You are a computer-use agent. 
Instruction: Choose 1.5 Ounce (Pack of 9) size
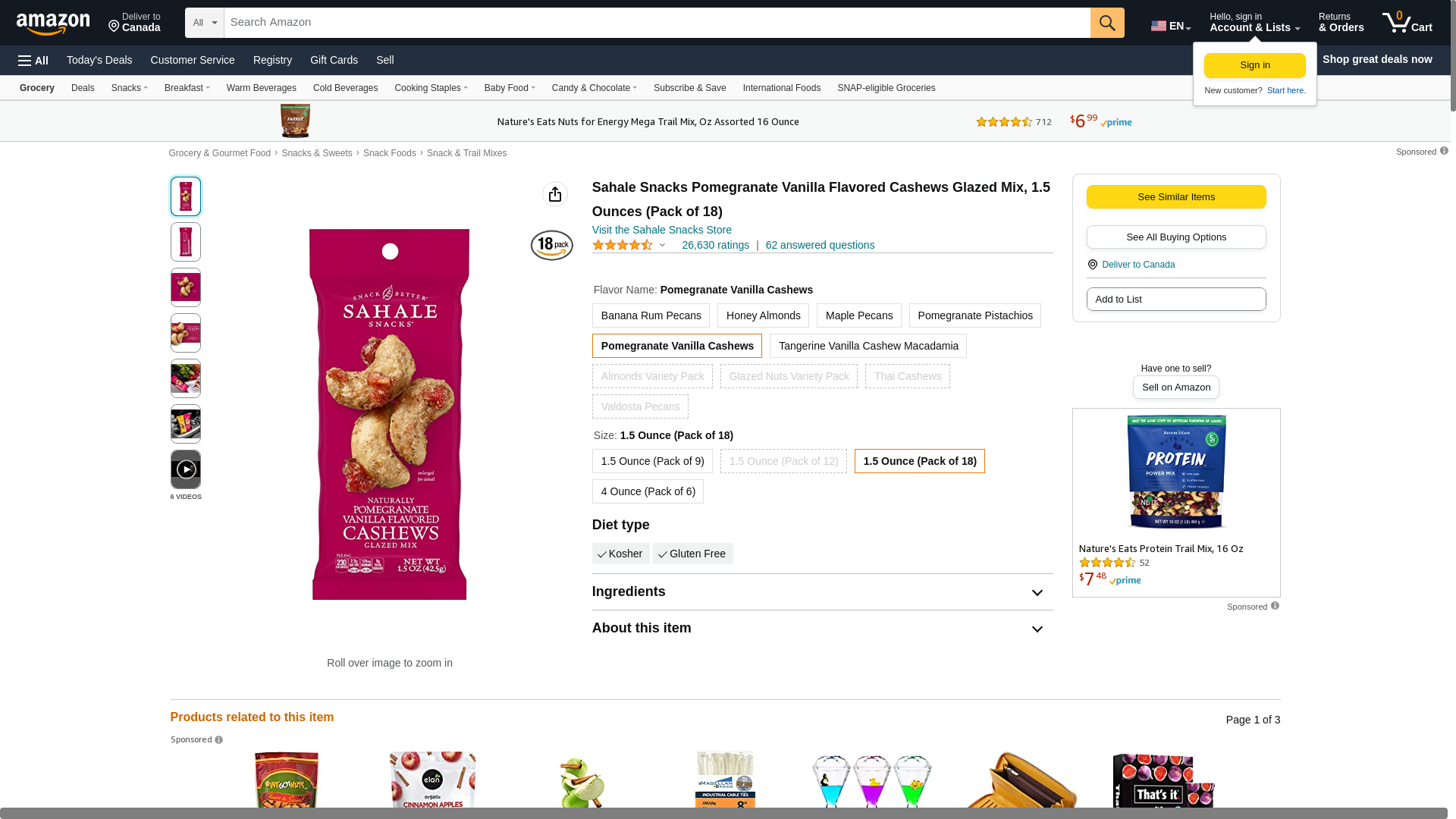coord(652,461)
